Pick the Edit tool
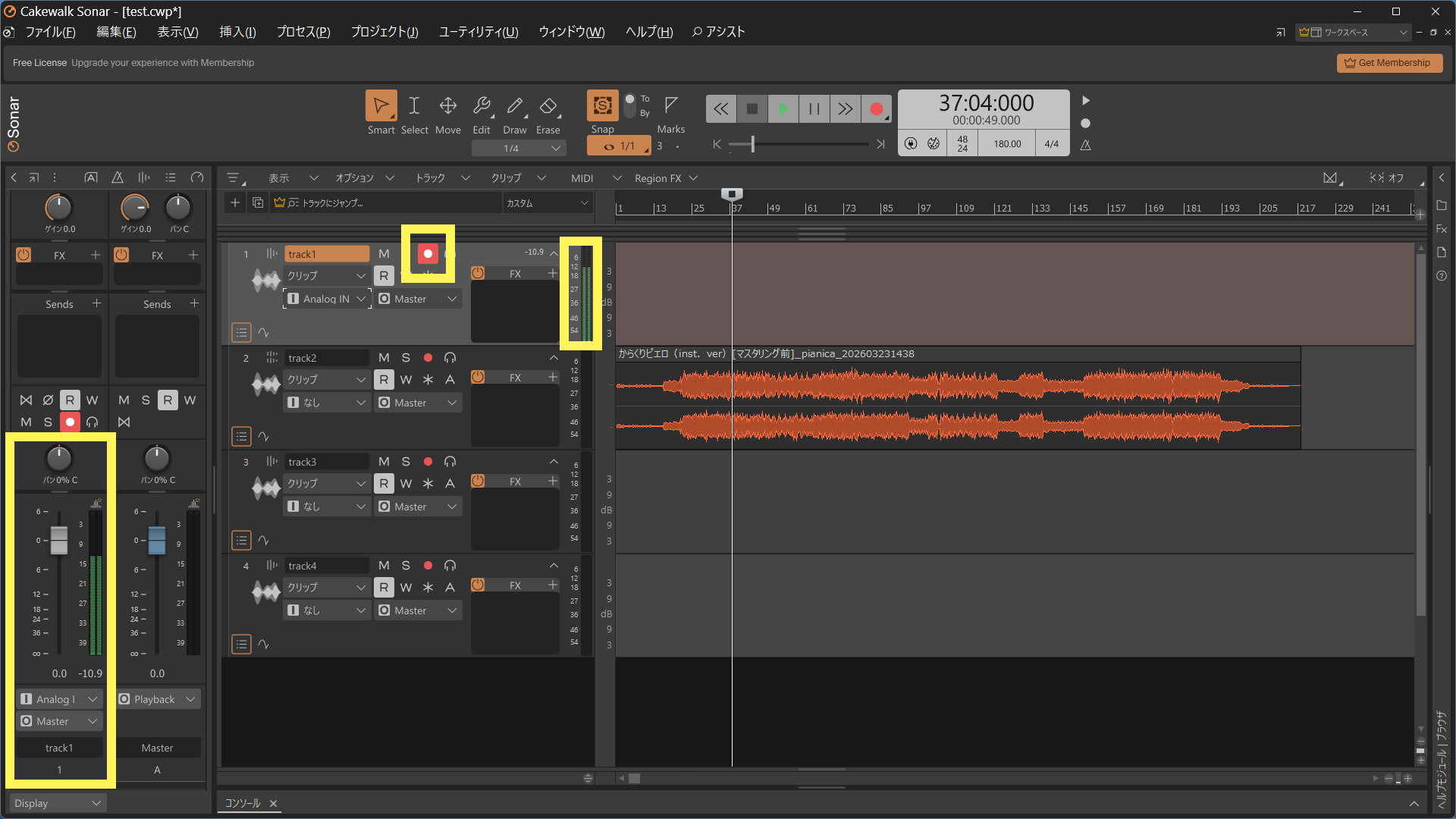 482,106
